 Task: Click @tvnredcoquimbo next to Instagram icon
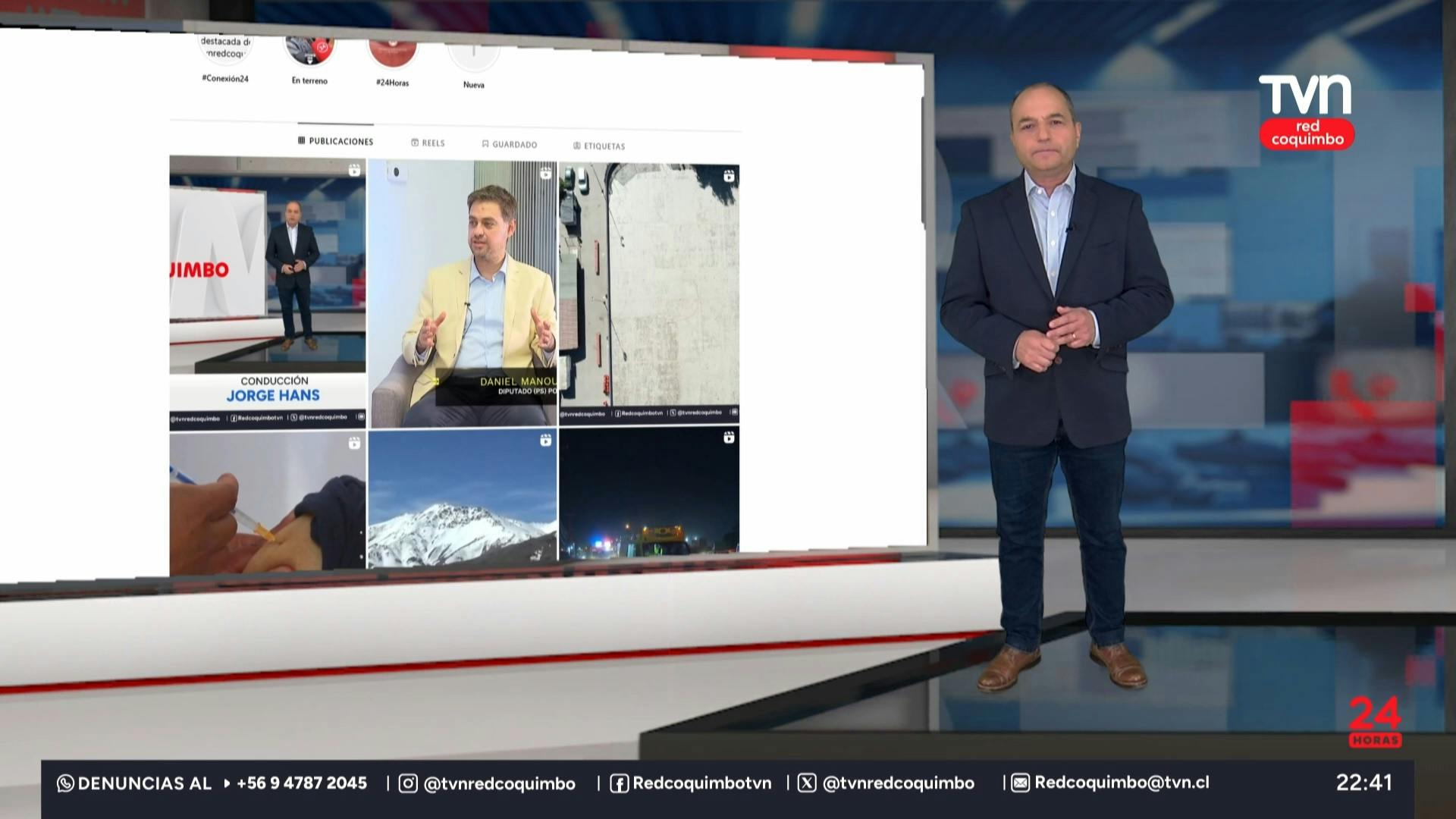(499, 783)
